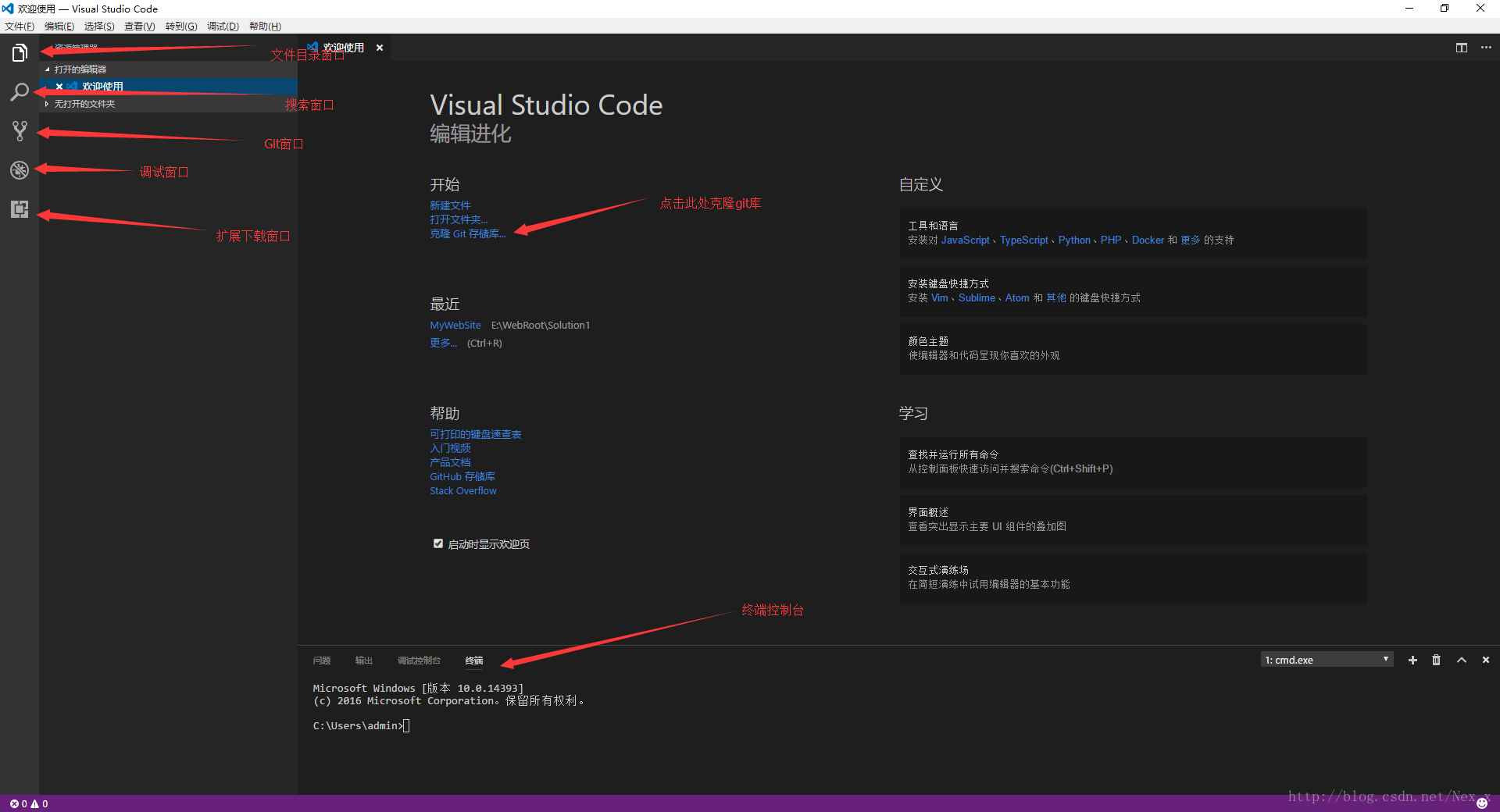Close the 欢迎使用 editor tab
This screenshot has width=1500, height=812.
[x=380, y=48]
